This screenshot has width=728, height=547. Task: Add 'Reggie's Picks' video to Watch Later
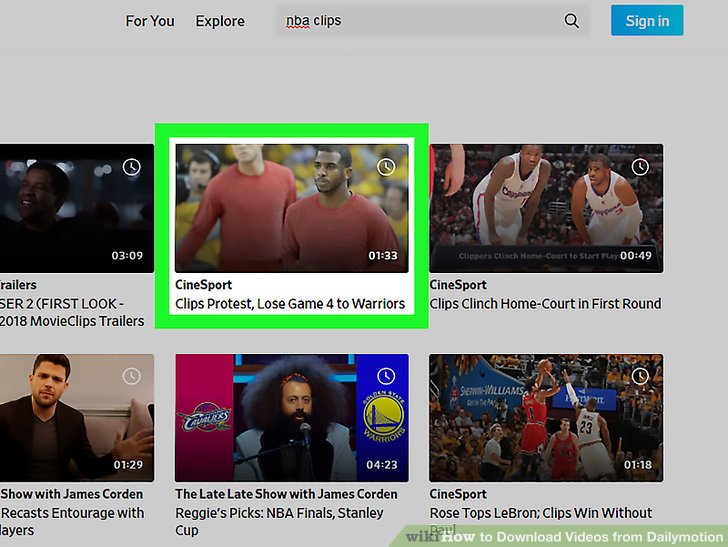[386, 376]
